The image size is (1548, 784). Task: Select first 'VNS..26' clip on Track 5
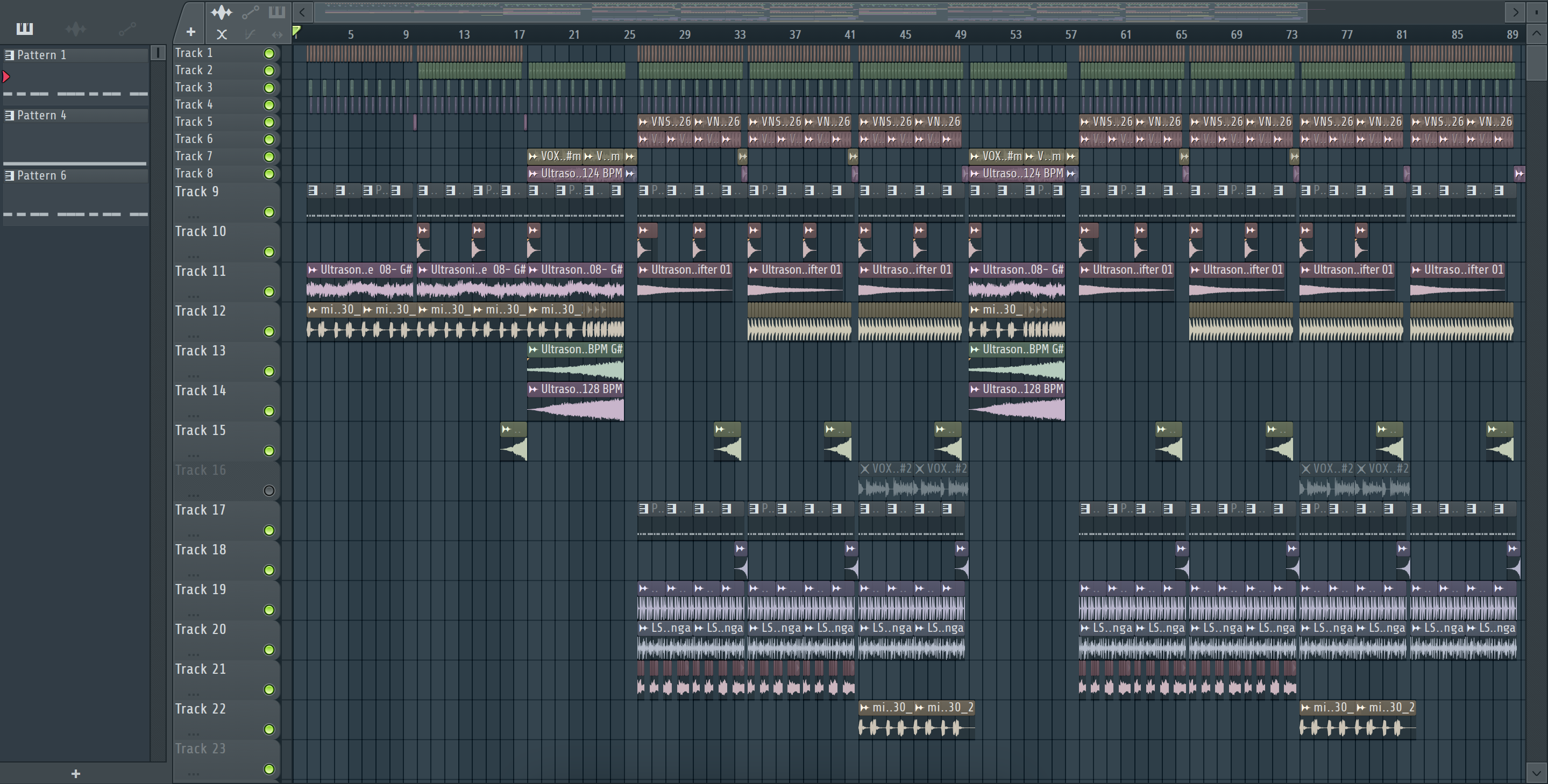tap(665, 122)
